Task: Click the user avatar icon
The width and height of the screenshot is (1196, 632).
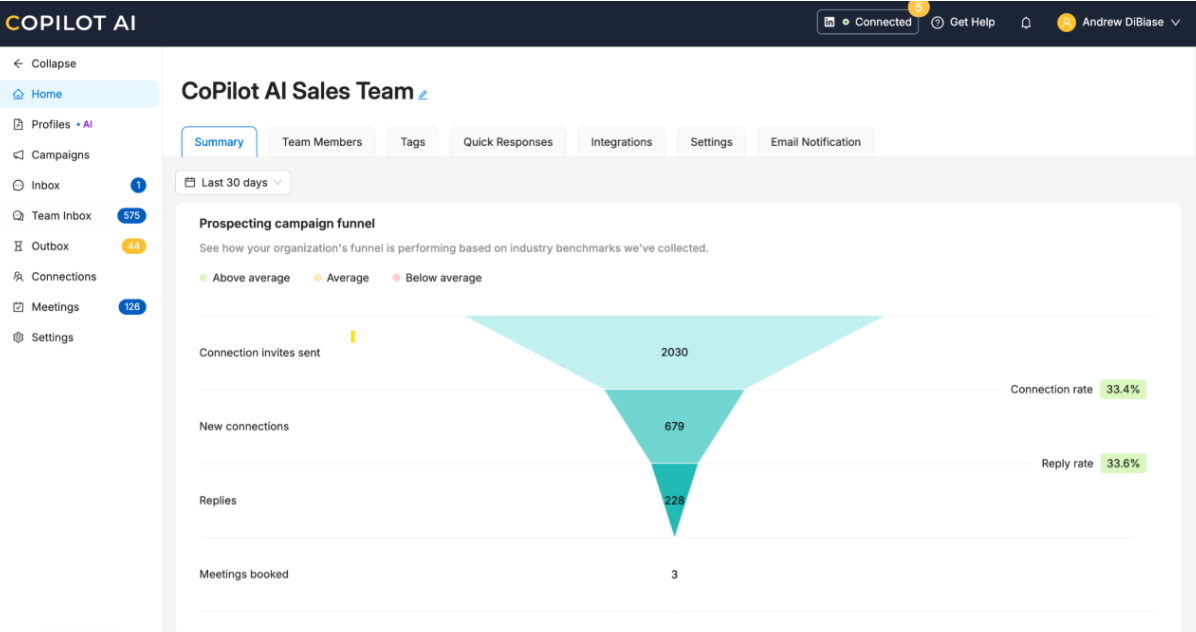Action: 1066,22
